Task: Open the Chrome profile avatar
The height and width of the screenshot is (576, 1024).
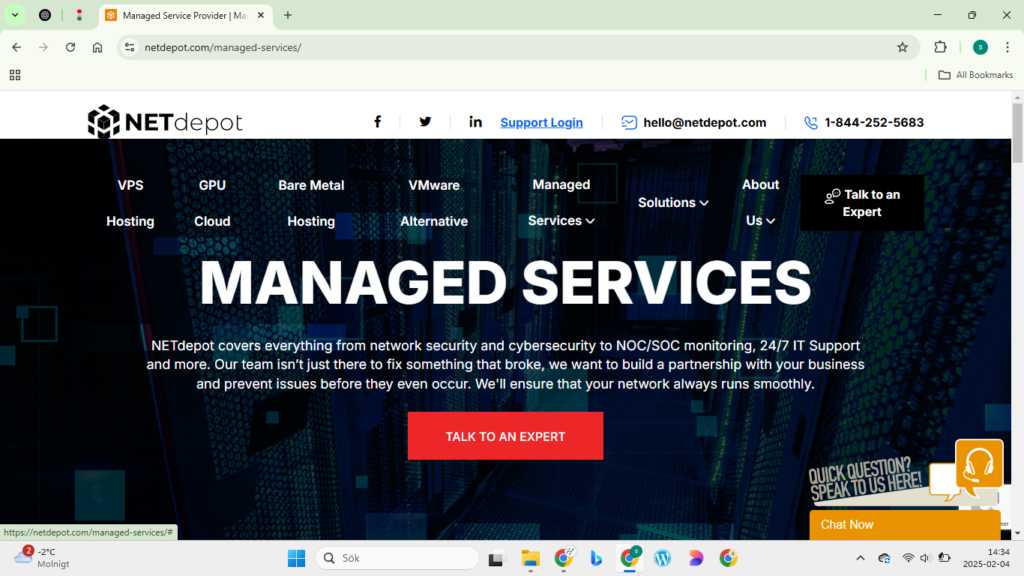Action: [980, 47]
